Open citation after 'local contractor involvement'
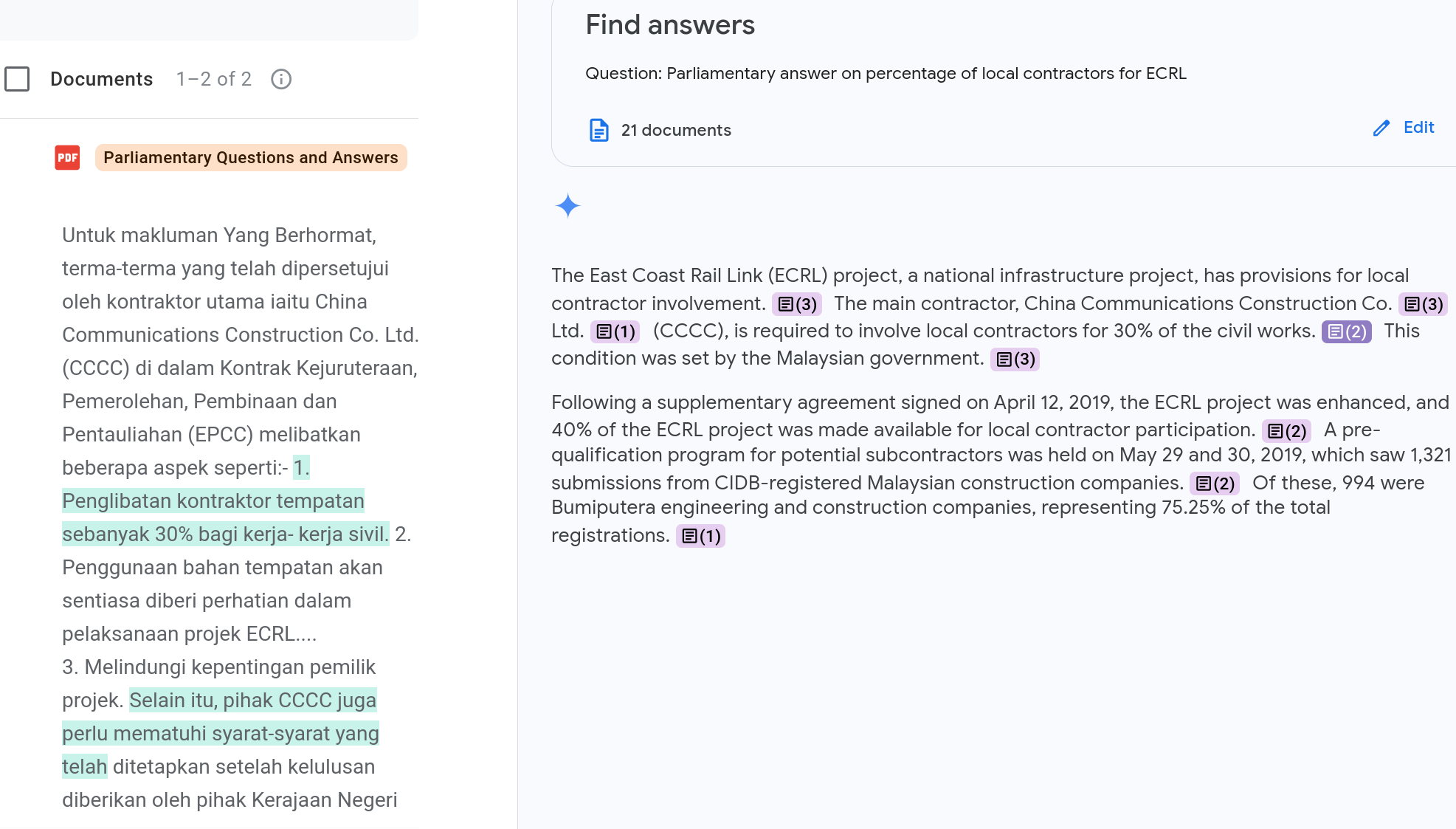The image size is (1456, 829). click(x=797, y=304)
